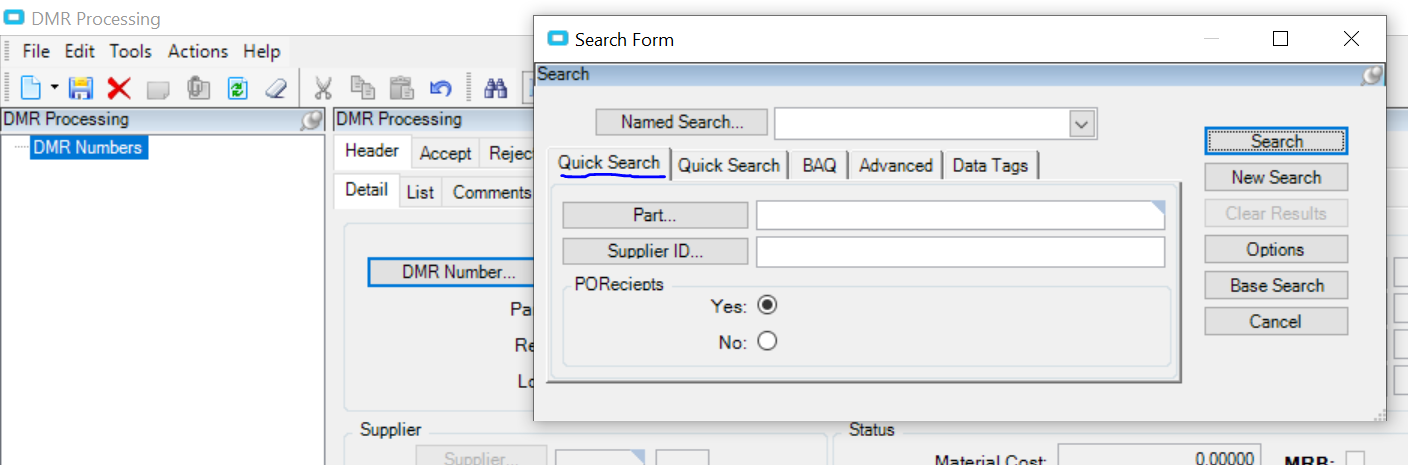The height and width of the screenshot is (465, 1408).
Task: Open the Actions menu
Action: coord(198,51)
